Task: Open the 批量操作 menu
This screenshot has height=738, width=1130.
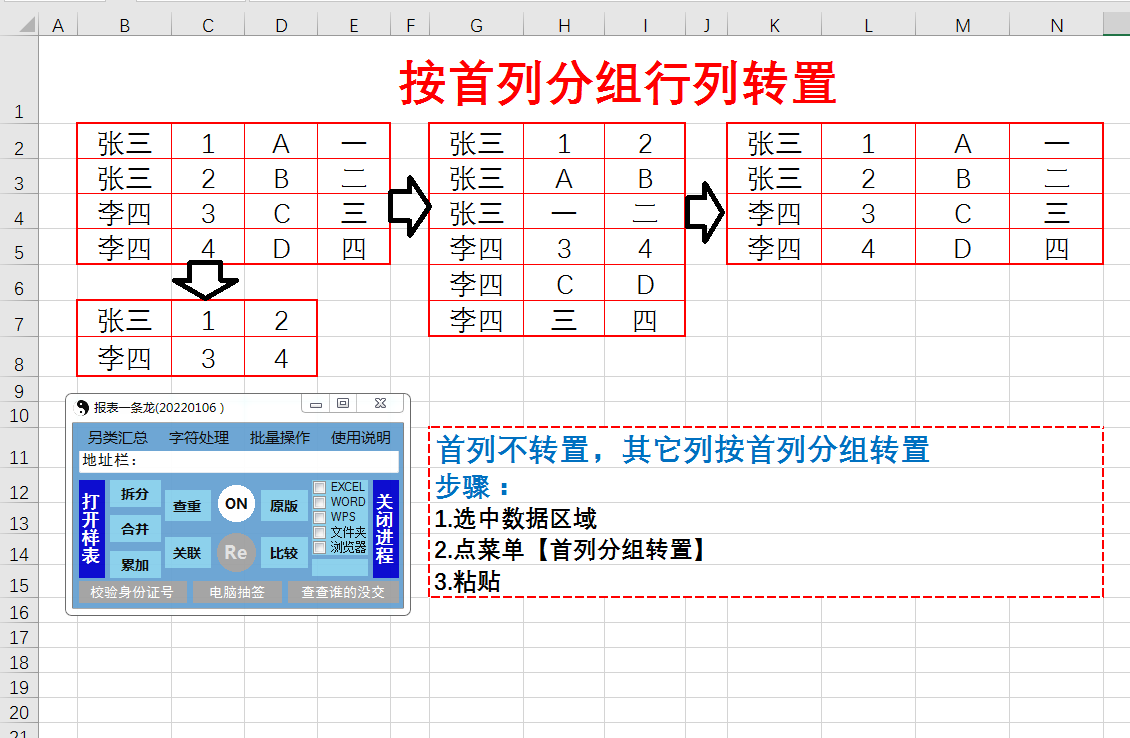Action: [x=280, y=437]
